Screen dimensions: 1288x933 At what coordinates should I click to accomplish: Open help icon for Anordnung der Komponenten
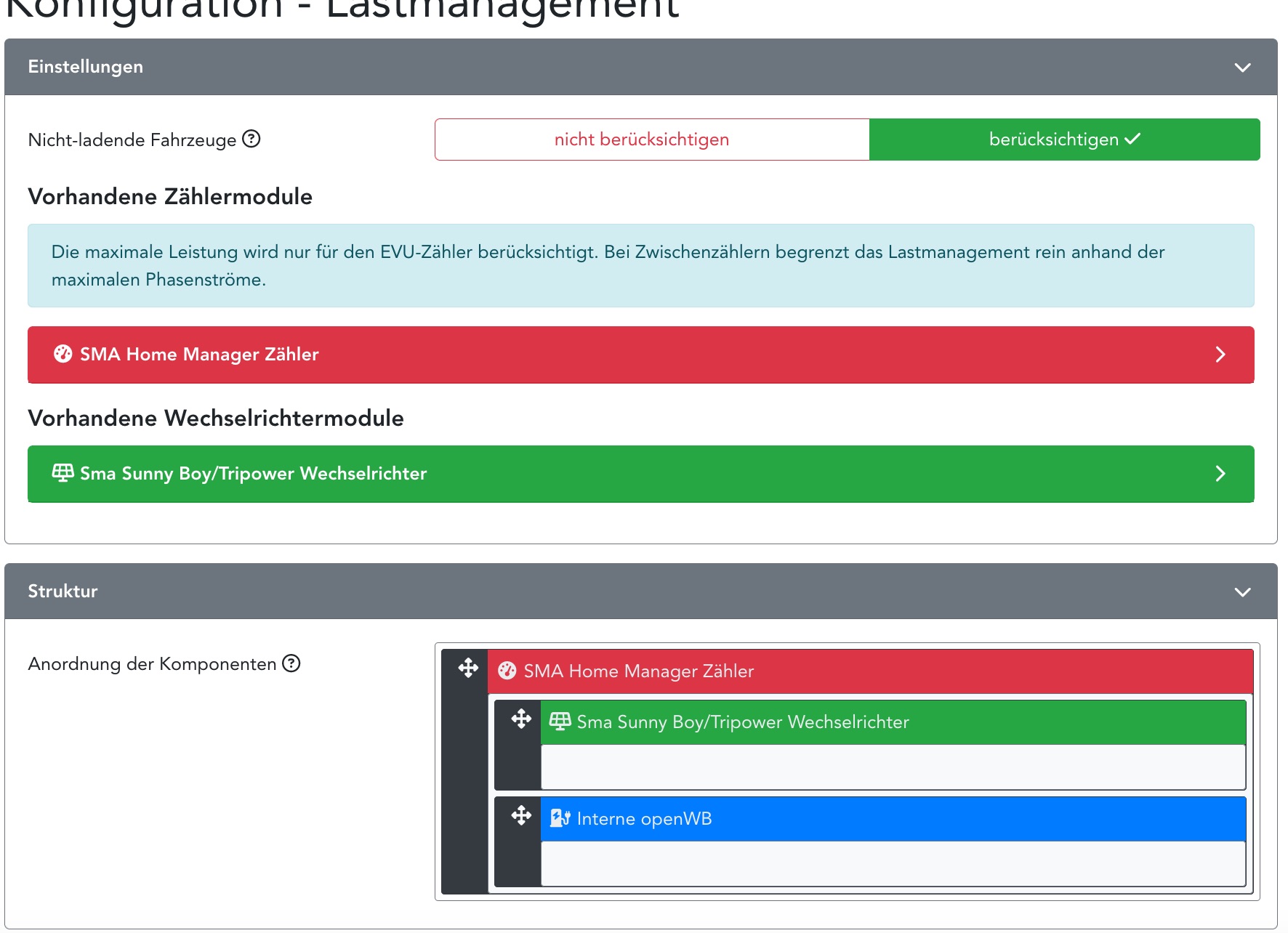click(291, 663)
